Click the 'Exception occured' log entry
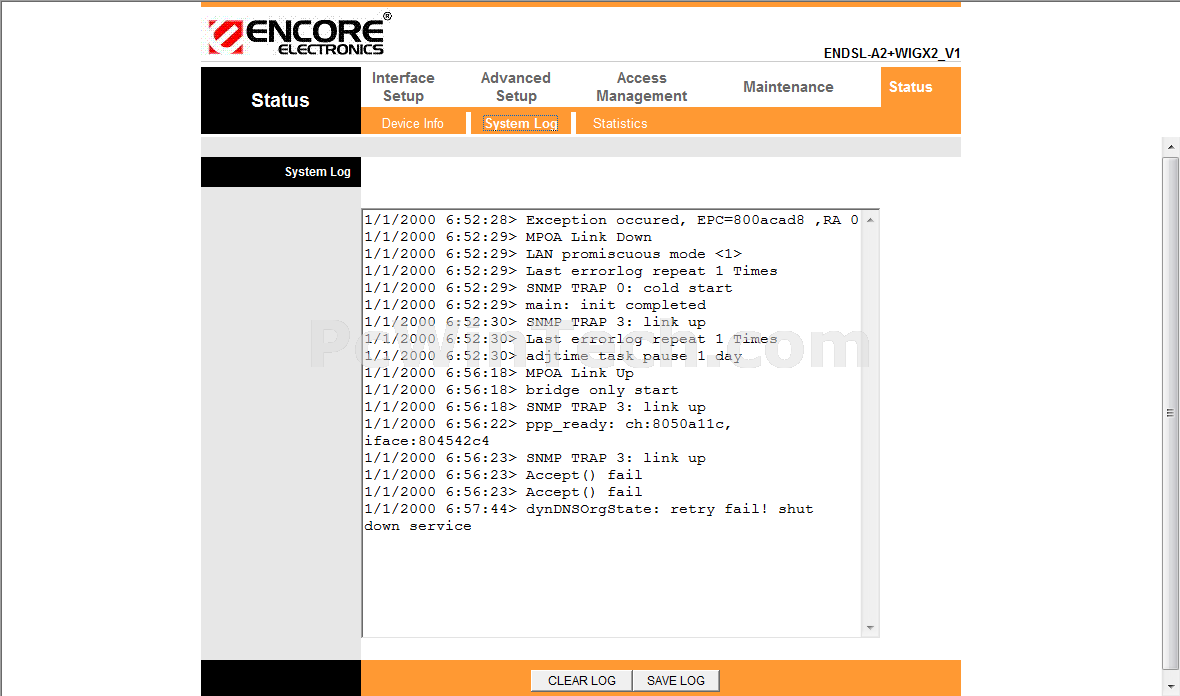The height and width of the screenshot is (696, 1180). point(611,220)
